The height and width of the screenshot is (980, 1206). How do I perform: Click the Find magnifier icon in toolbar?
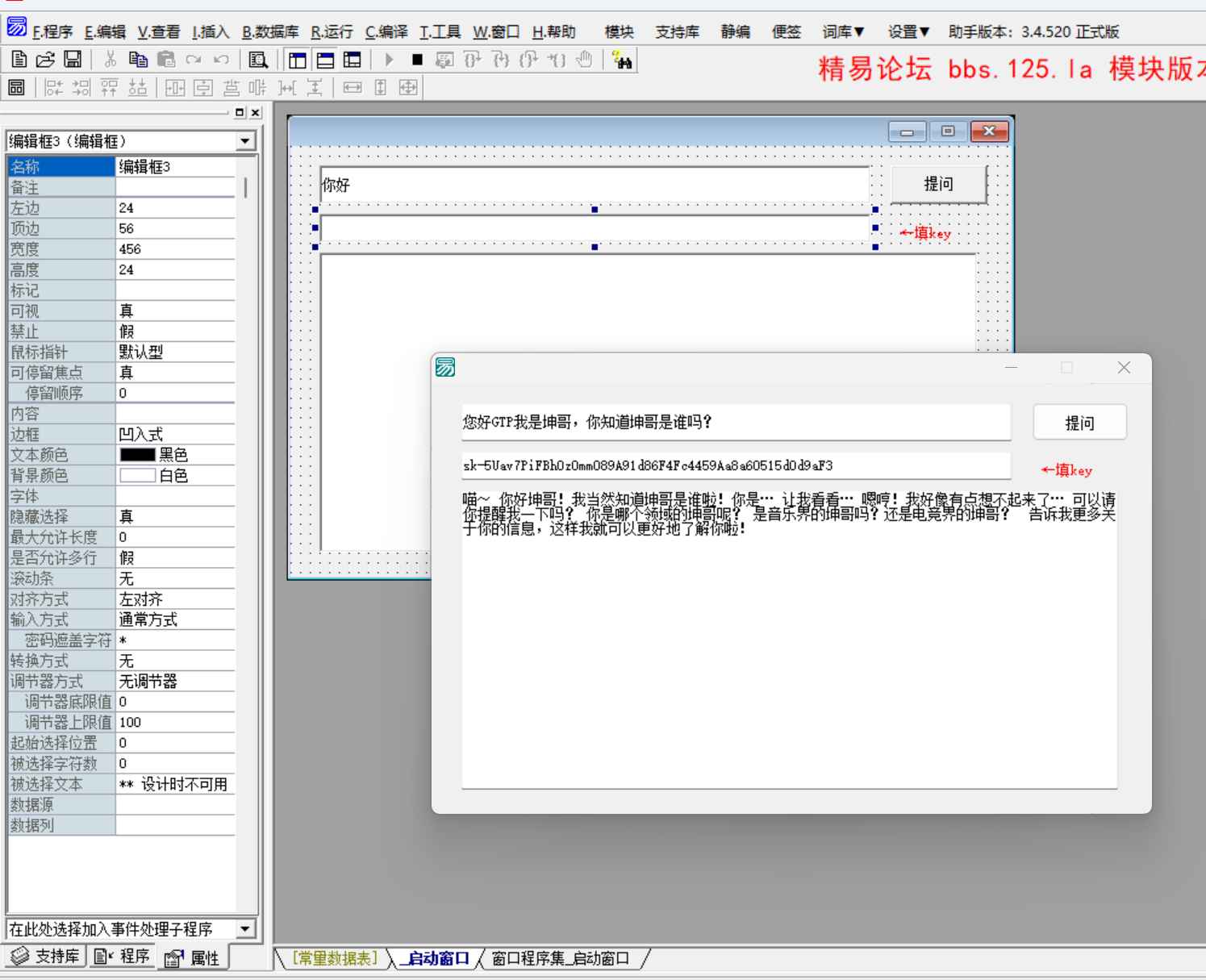pos(258,60)
